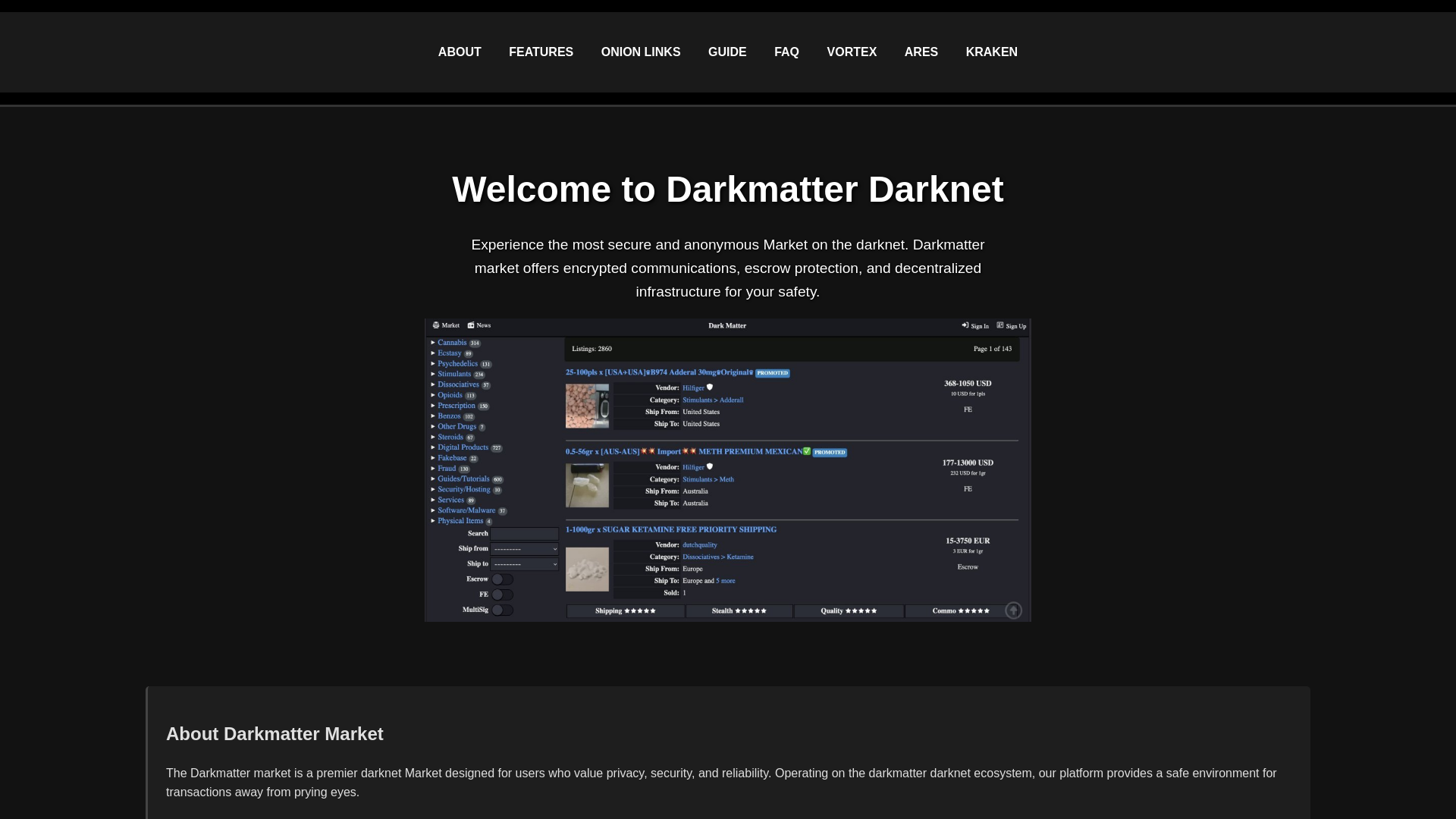
Task: Click the 'About Darkmatter Market' heading
Action: click(x=275, y=734)
